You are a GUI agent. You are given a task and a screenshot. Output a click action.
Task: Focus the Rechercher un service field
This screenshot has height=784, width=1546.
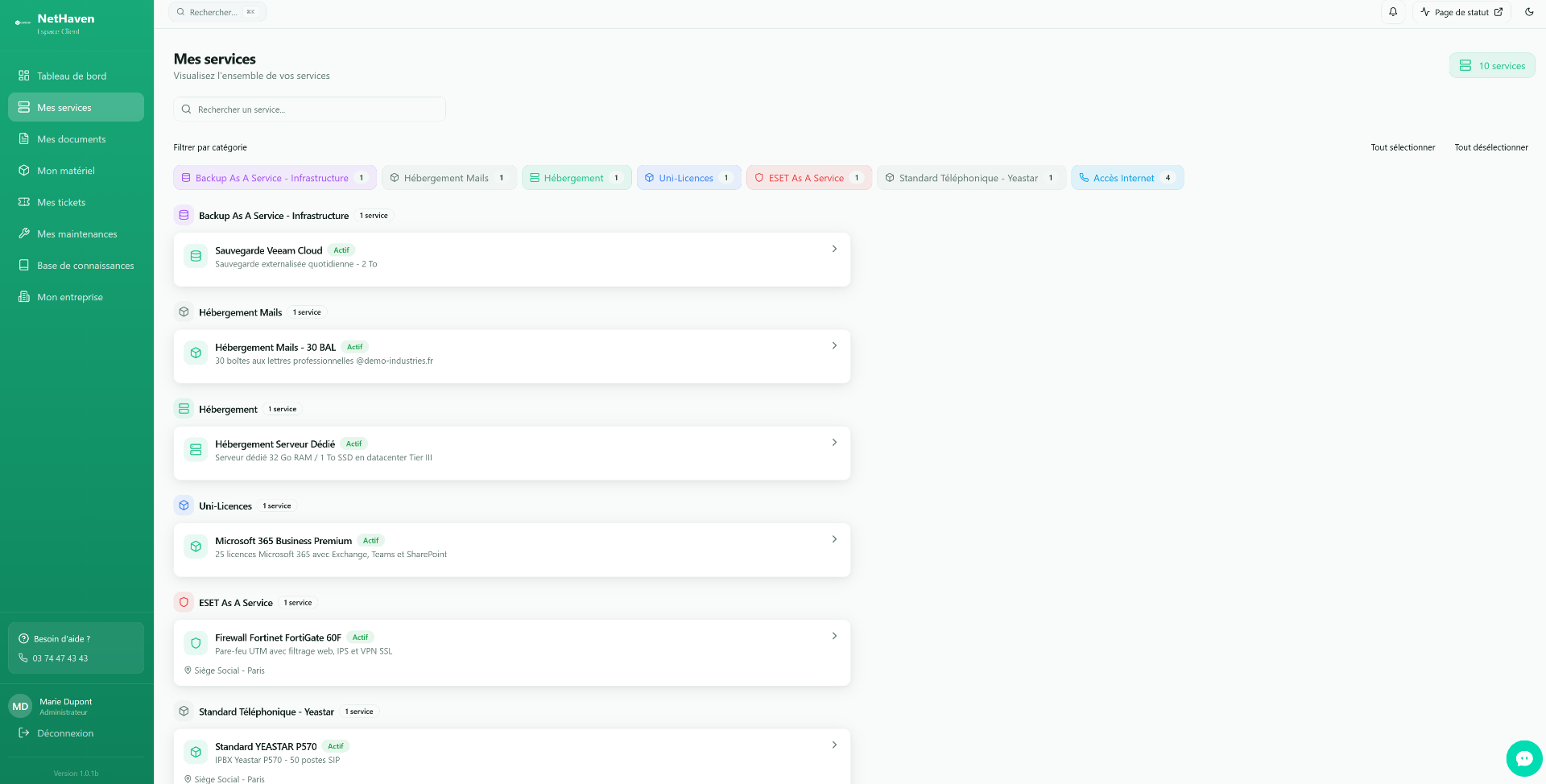pyautogui.click(x=309, y=109)
